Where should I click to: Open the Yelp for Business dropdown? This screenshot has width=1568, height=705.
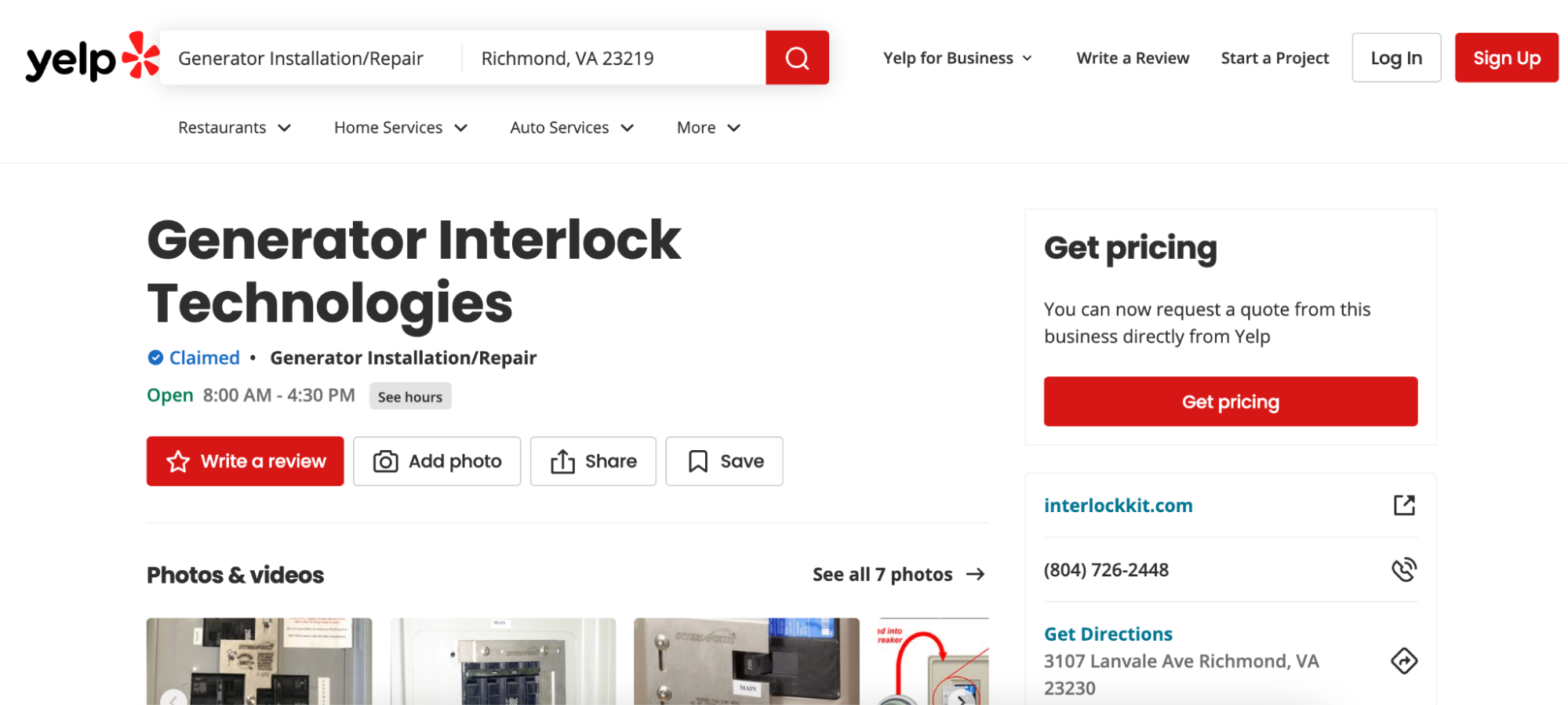pos(957,58)
